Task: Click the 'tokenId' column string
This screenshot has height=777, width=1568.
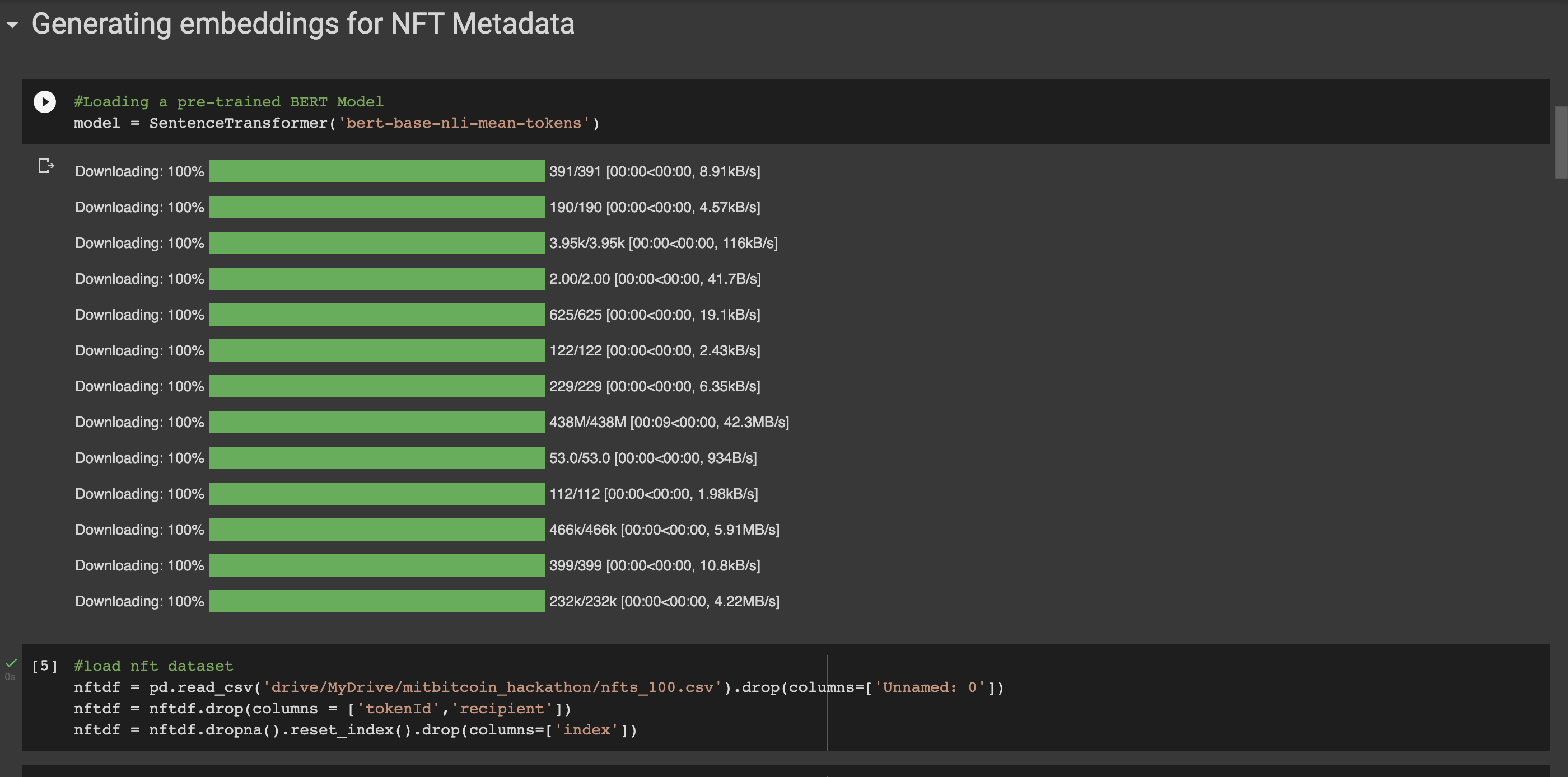Action: (x=398, y=708)
